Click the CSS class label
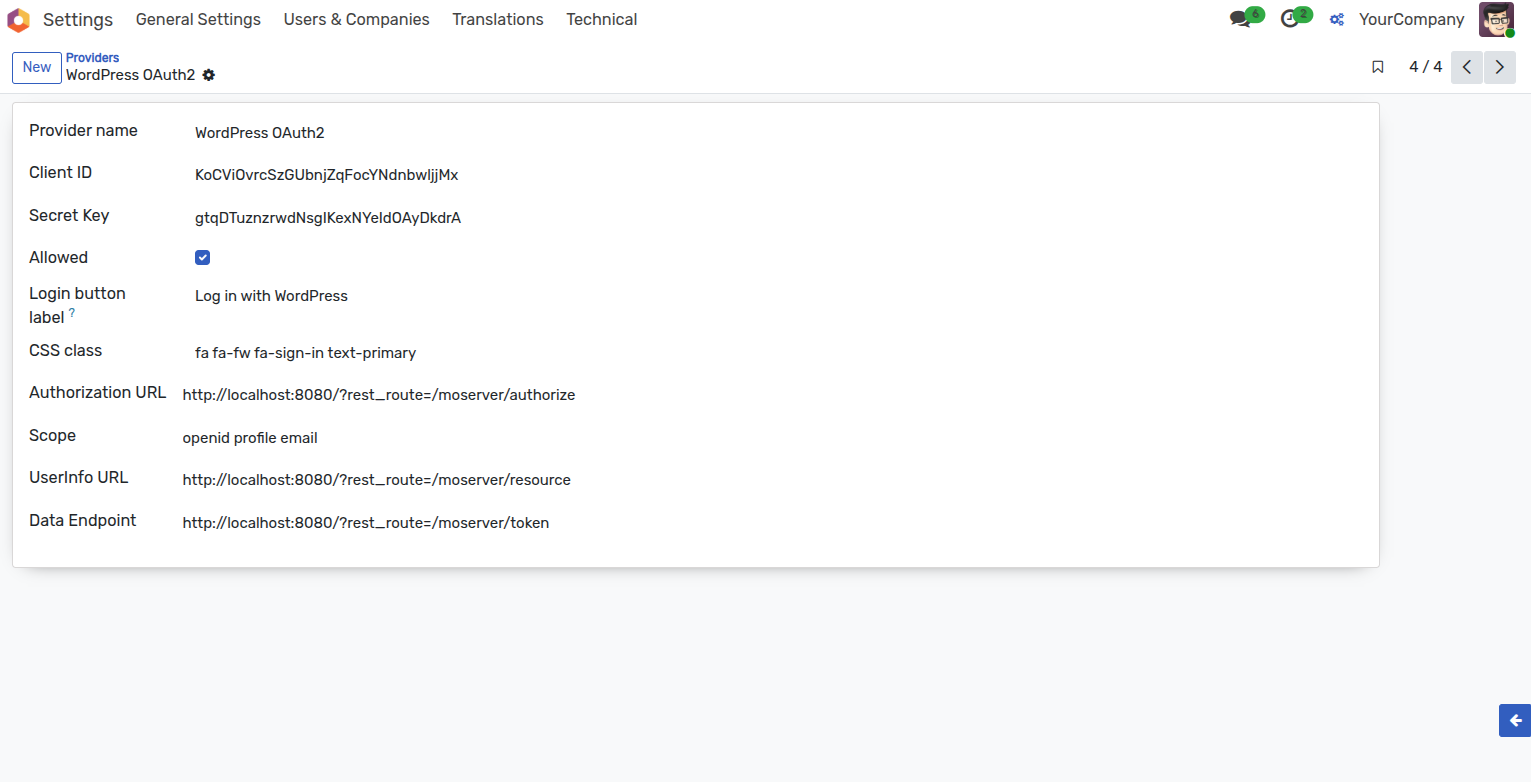The image size is (1531, 782). (65, 350)
